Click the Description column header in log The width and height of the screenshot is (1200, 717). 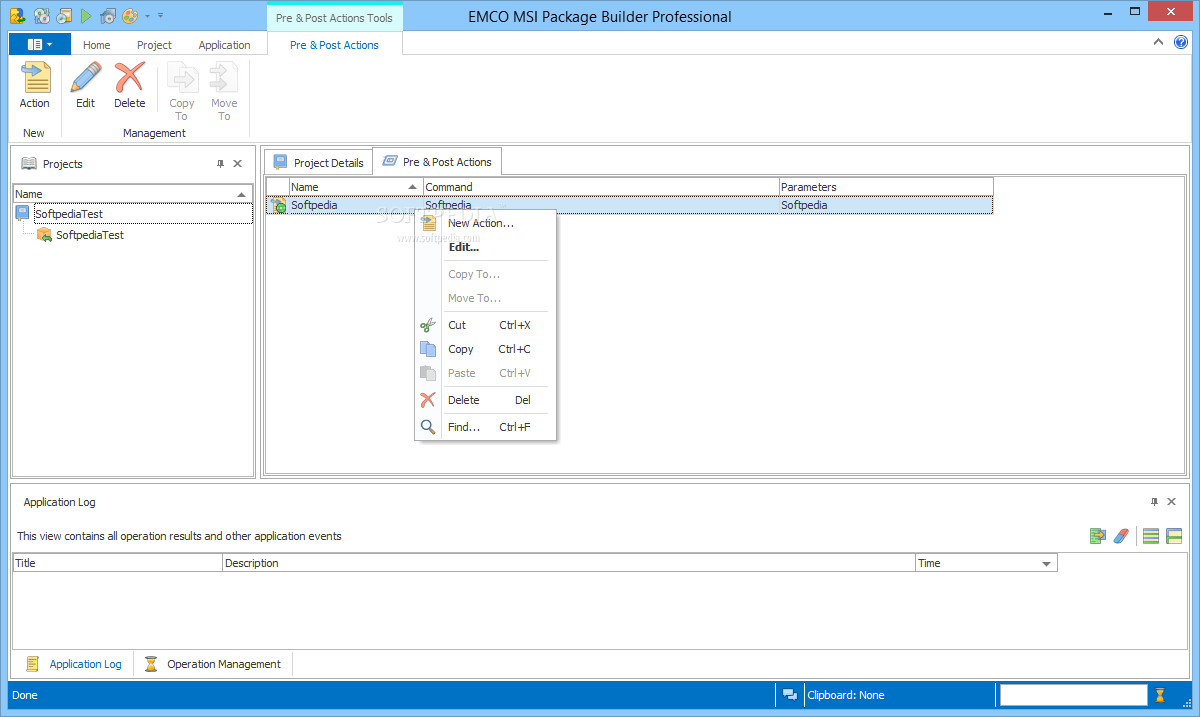569,563
